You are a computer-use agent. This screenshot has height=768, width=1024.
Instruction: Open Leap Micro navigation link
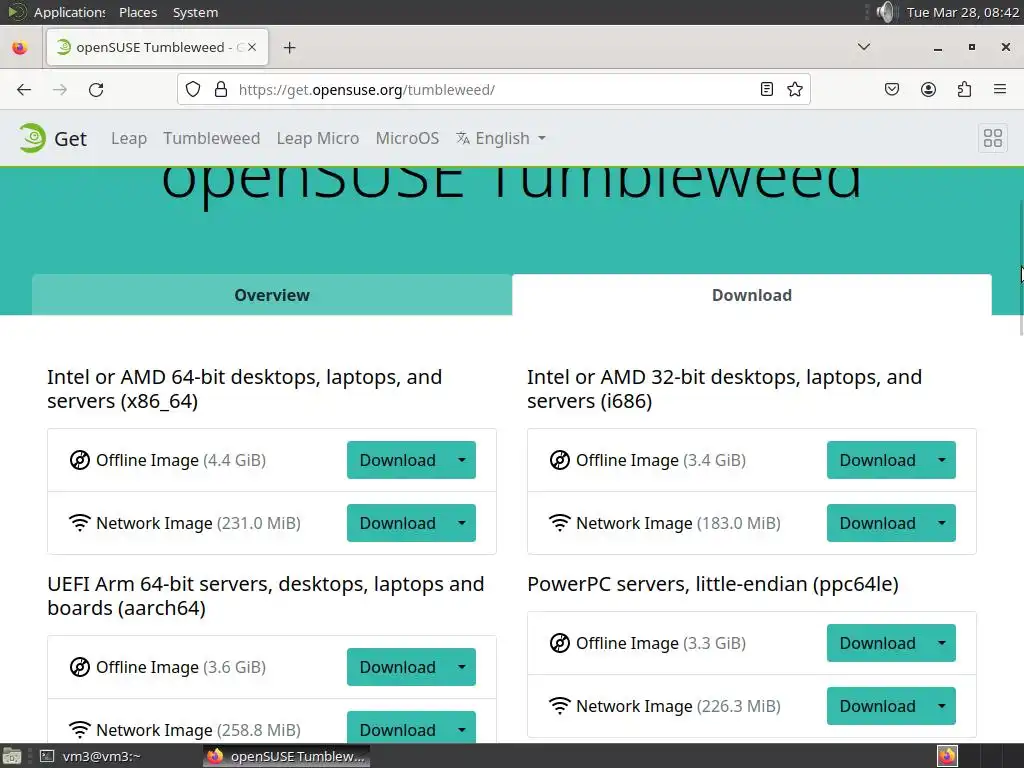pos(317,138)
